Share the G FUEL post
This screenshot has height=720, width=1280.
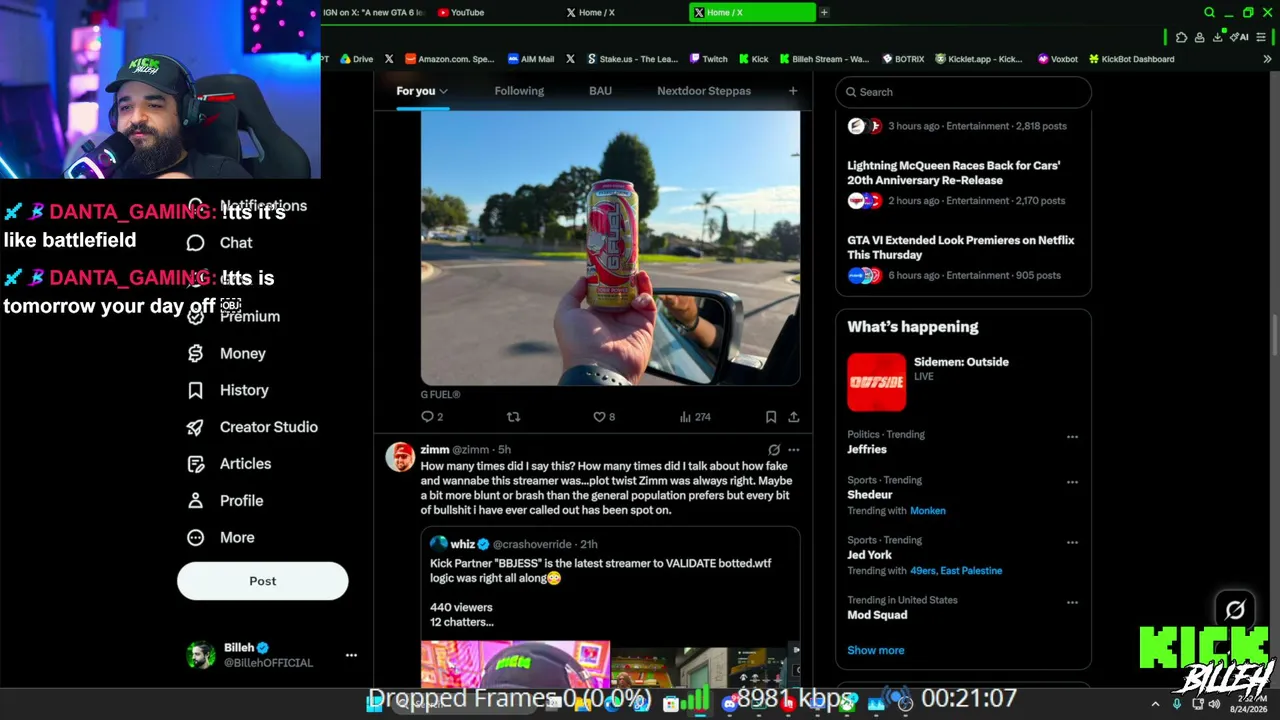[794, 417]
